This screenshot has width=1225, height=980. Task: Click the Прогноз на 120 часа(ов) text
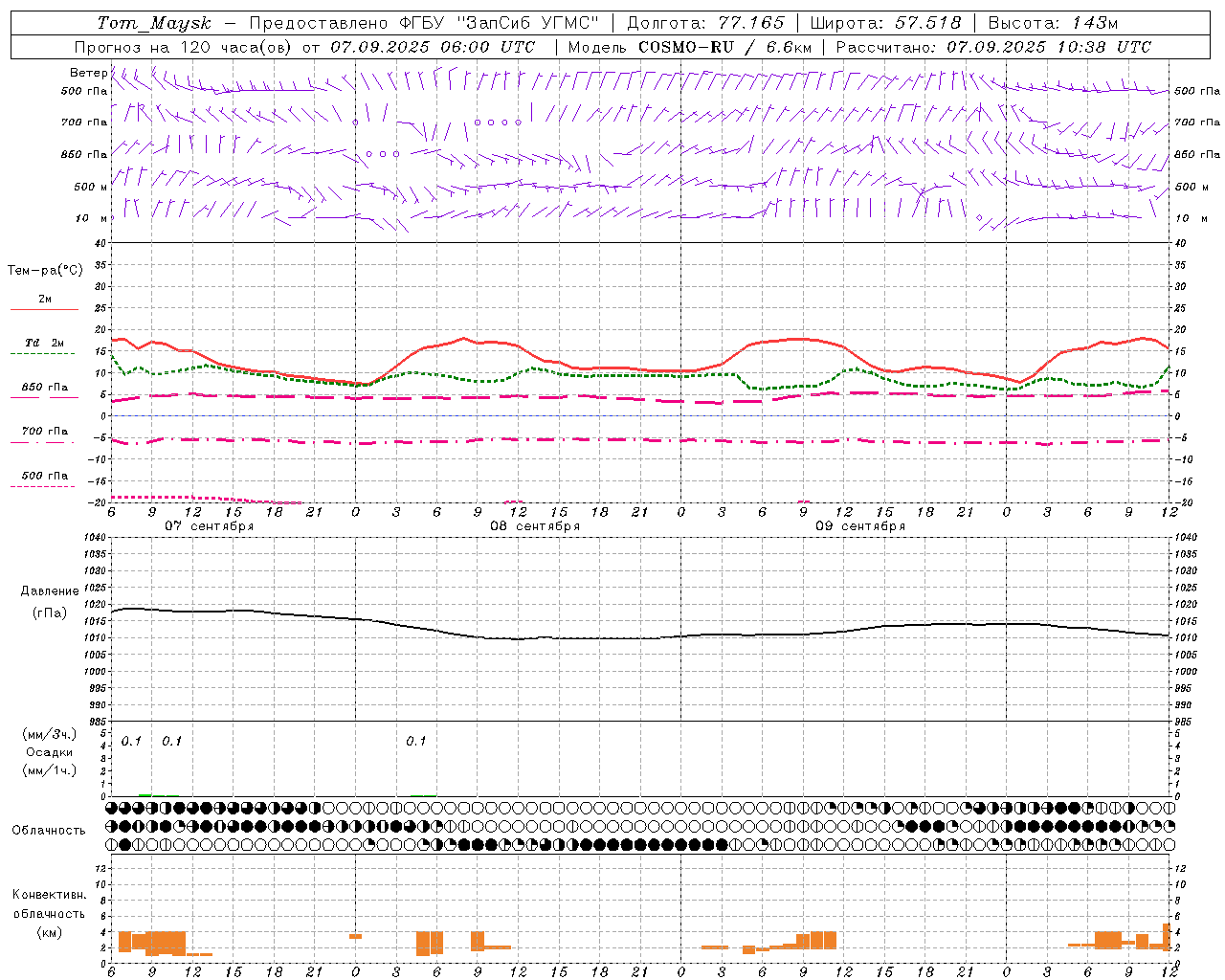tap(184, 47)
